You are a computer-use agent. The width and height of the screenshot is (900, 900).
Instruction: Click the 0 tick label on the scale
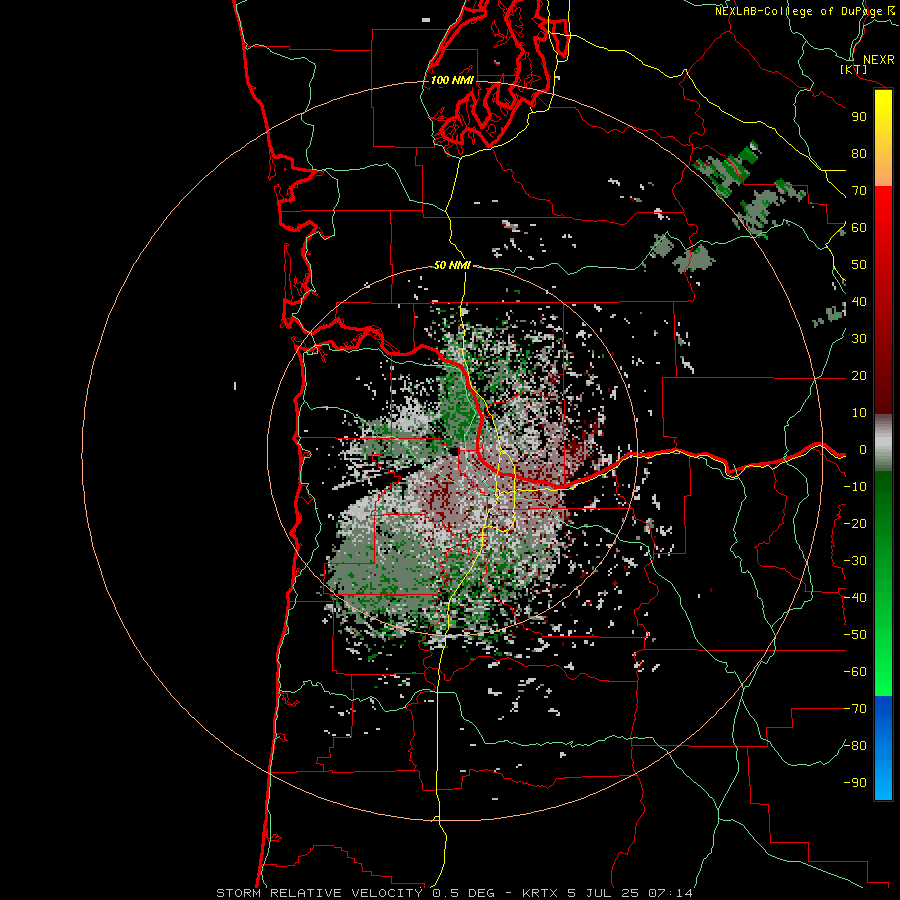point(863,450)
